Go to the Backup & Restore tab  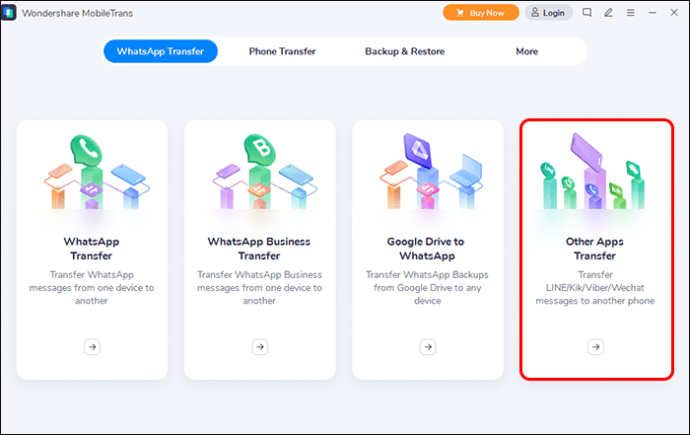pos(404,51)
